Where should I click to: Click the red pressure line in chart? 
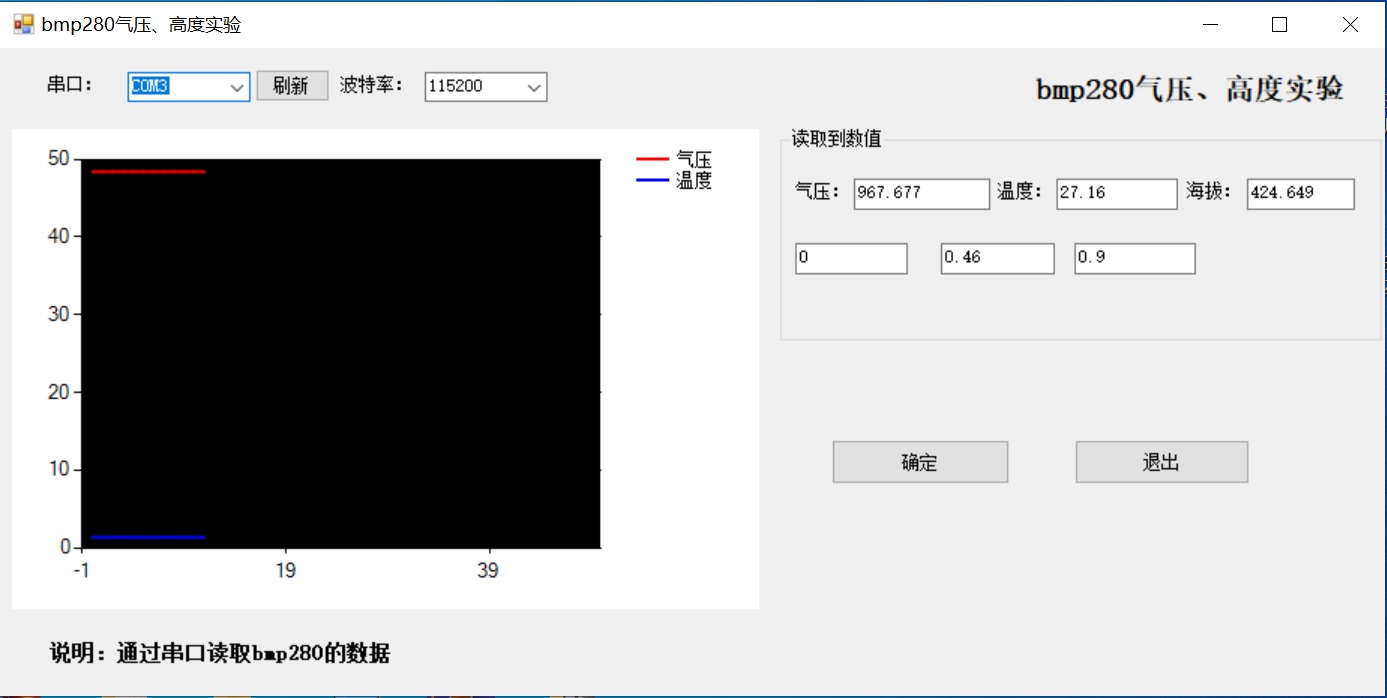pos(148,172)
